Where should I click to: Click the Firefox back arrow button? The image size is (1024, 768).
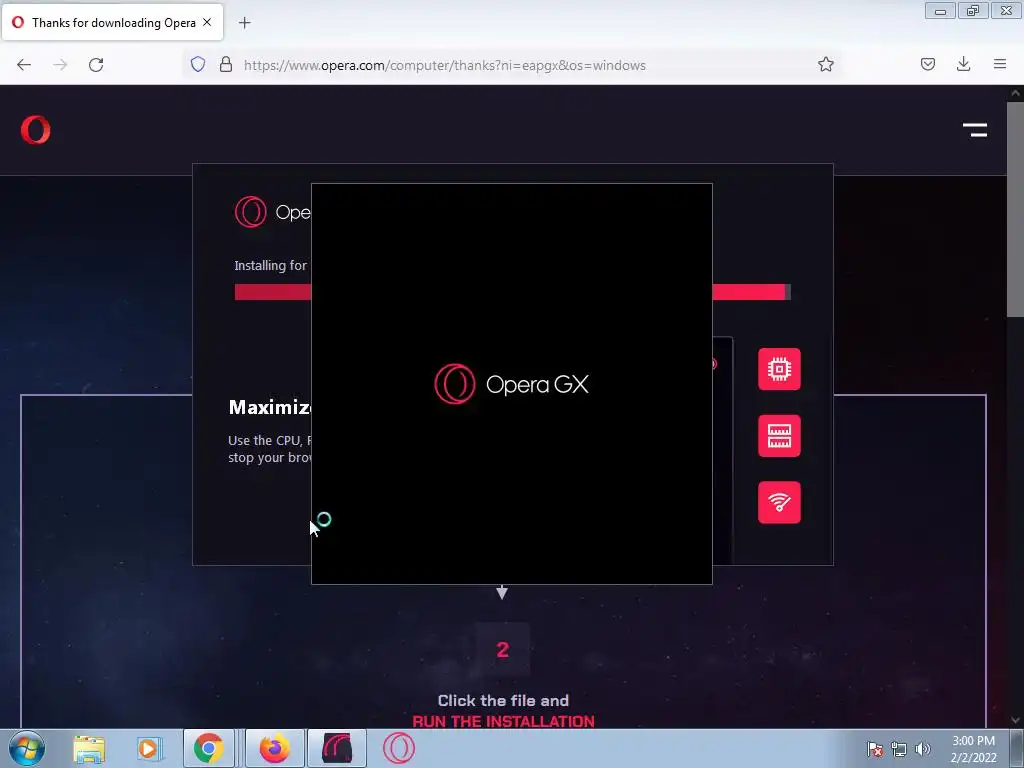[24, 65]
